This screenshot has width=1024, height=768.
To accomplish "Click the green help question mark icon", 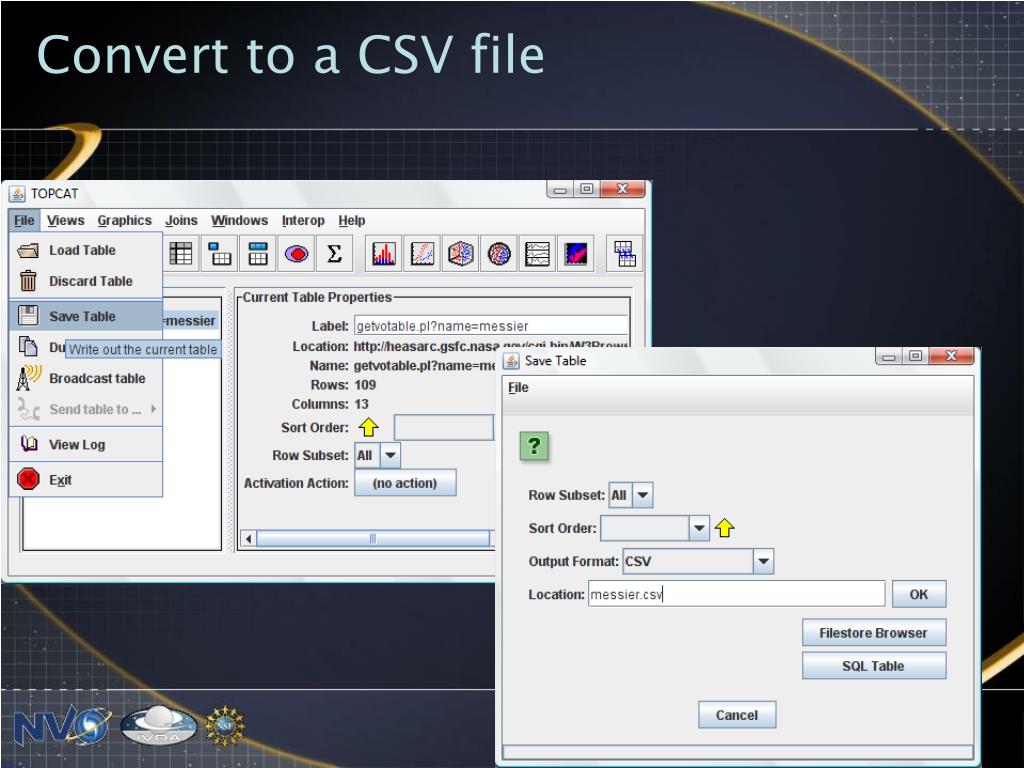I will (534, 446).
